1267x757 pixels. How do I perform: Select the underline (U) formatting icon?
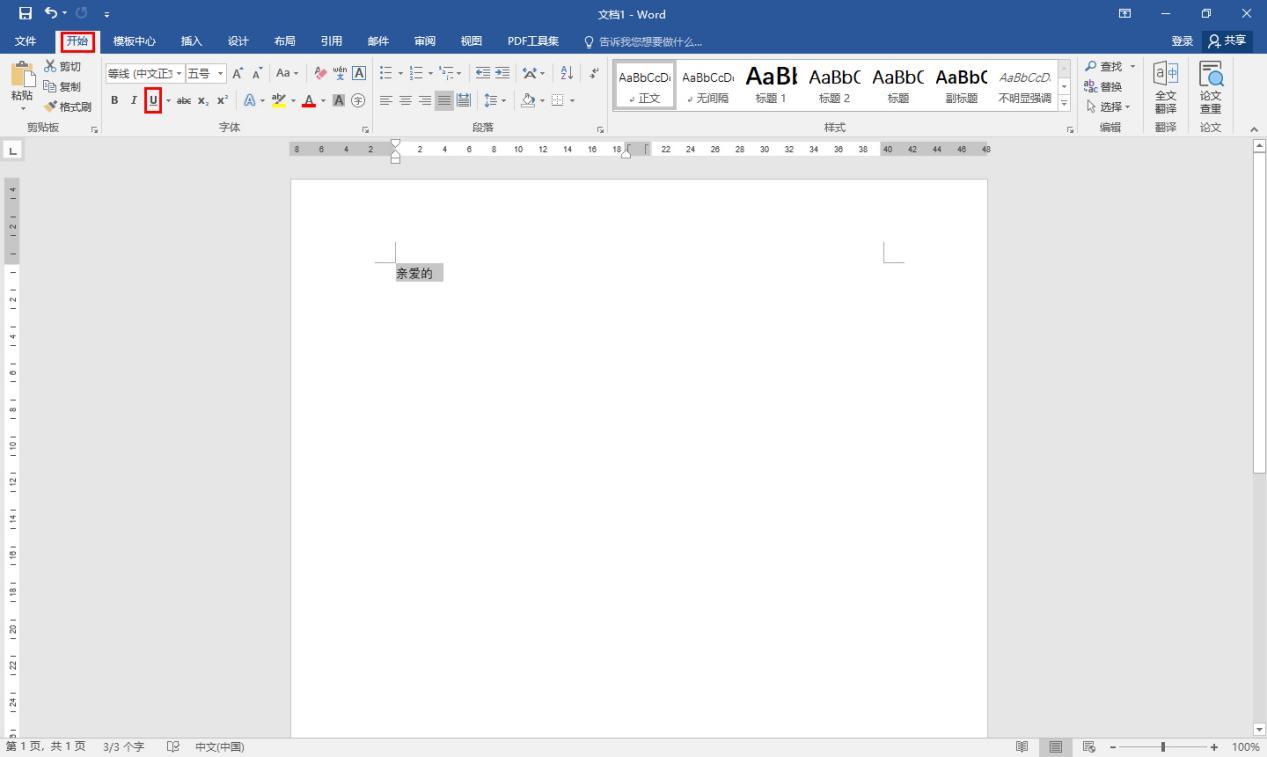(x=151, y=100)
